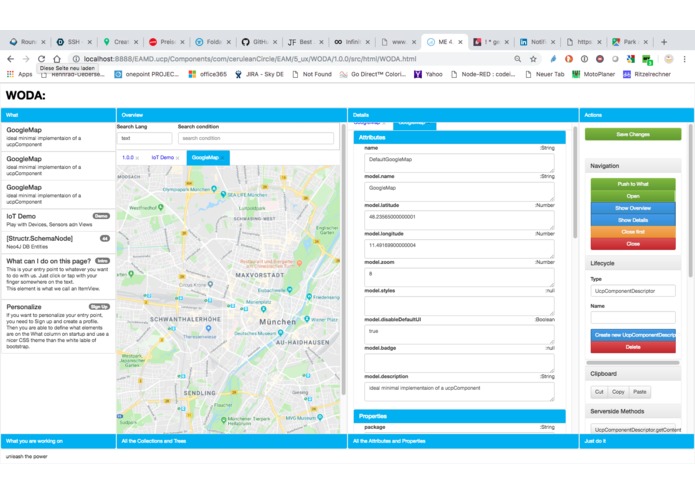
Task: Click the Marienplatz map marker
Action: [x=263, y=309]
